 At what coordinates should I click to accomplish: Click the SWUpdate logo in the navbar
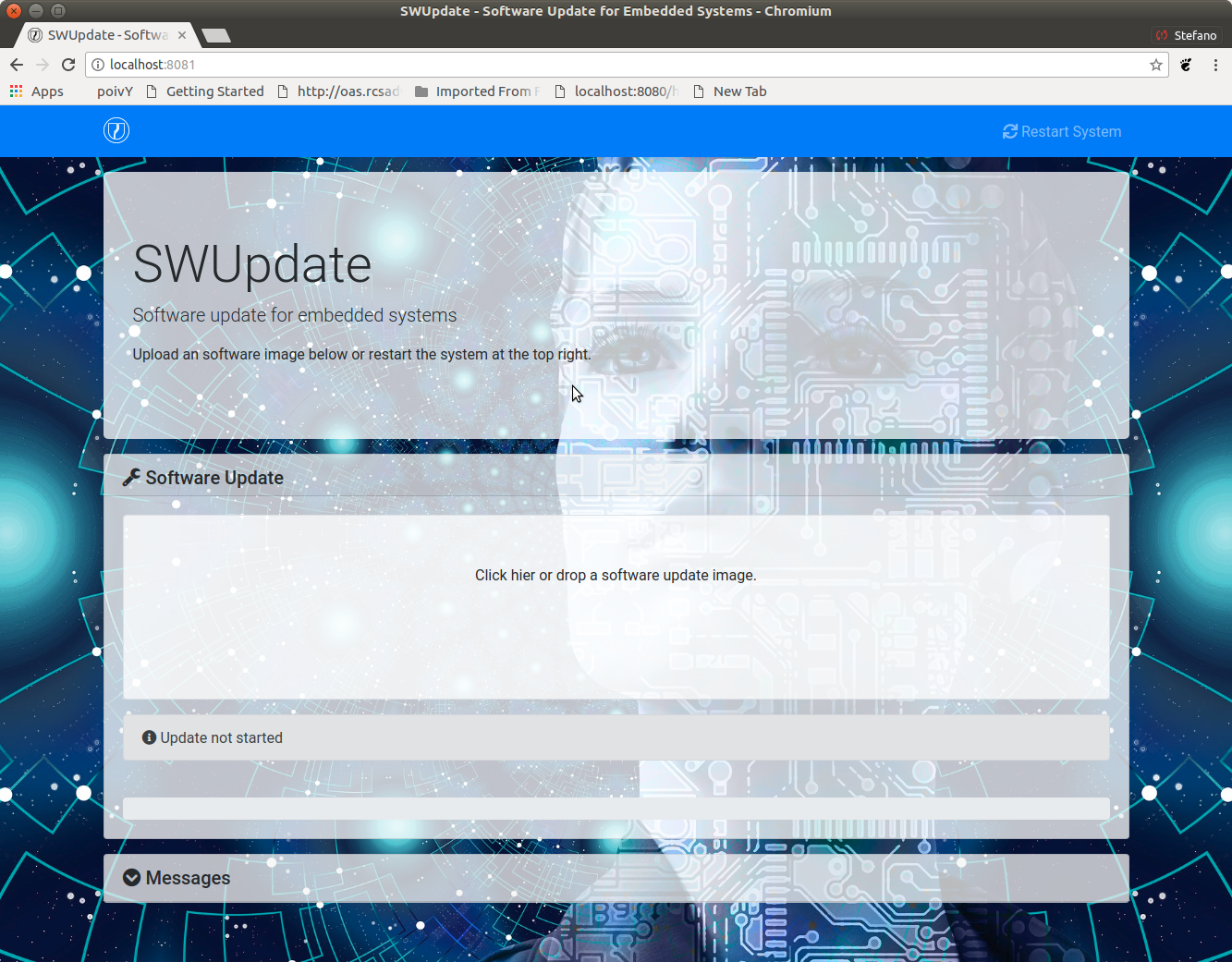[x=116, y=130]
